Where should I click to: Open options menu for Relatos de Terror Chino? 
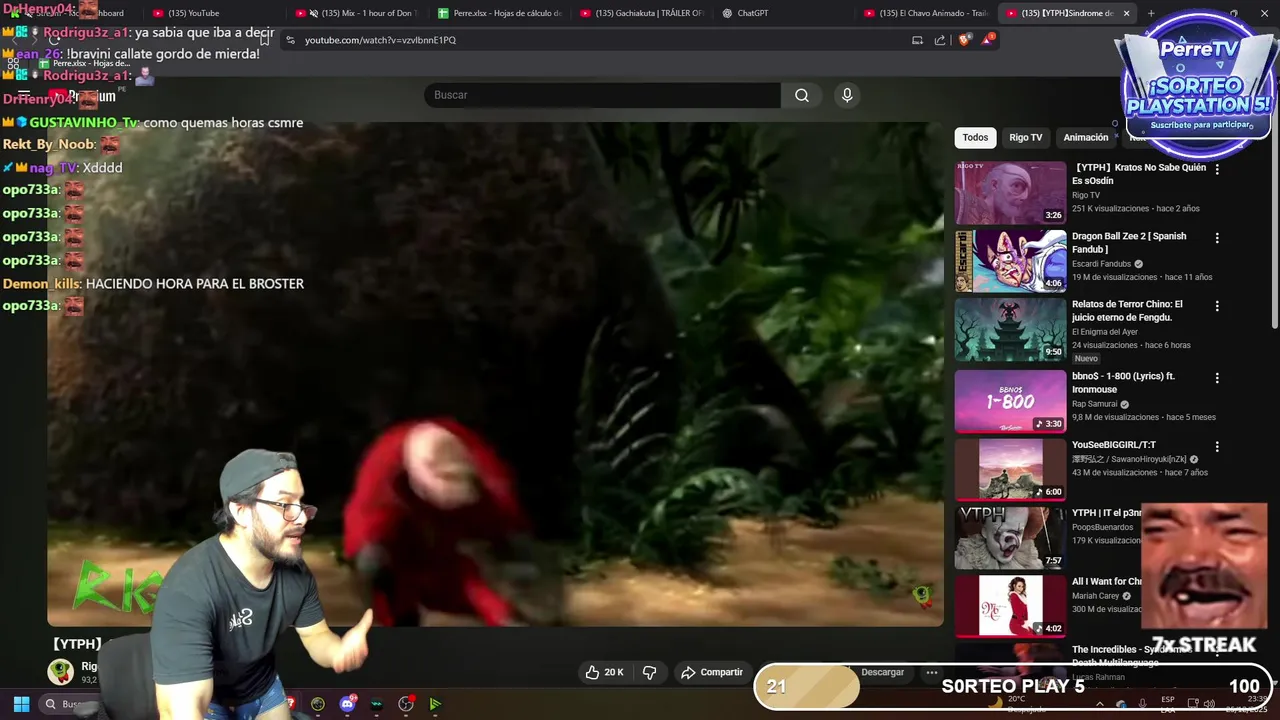coord(1217,306)
